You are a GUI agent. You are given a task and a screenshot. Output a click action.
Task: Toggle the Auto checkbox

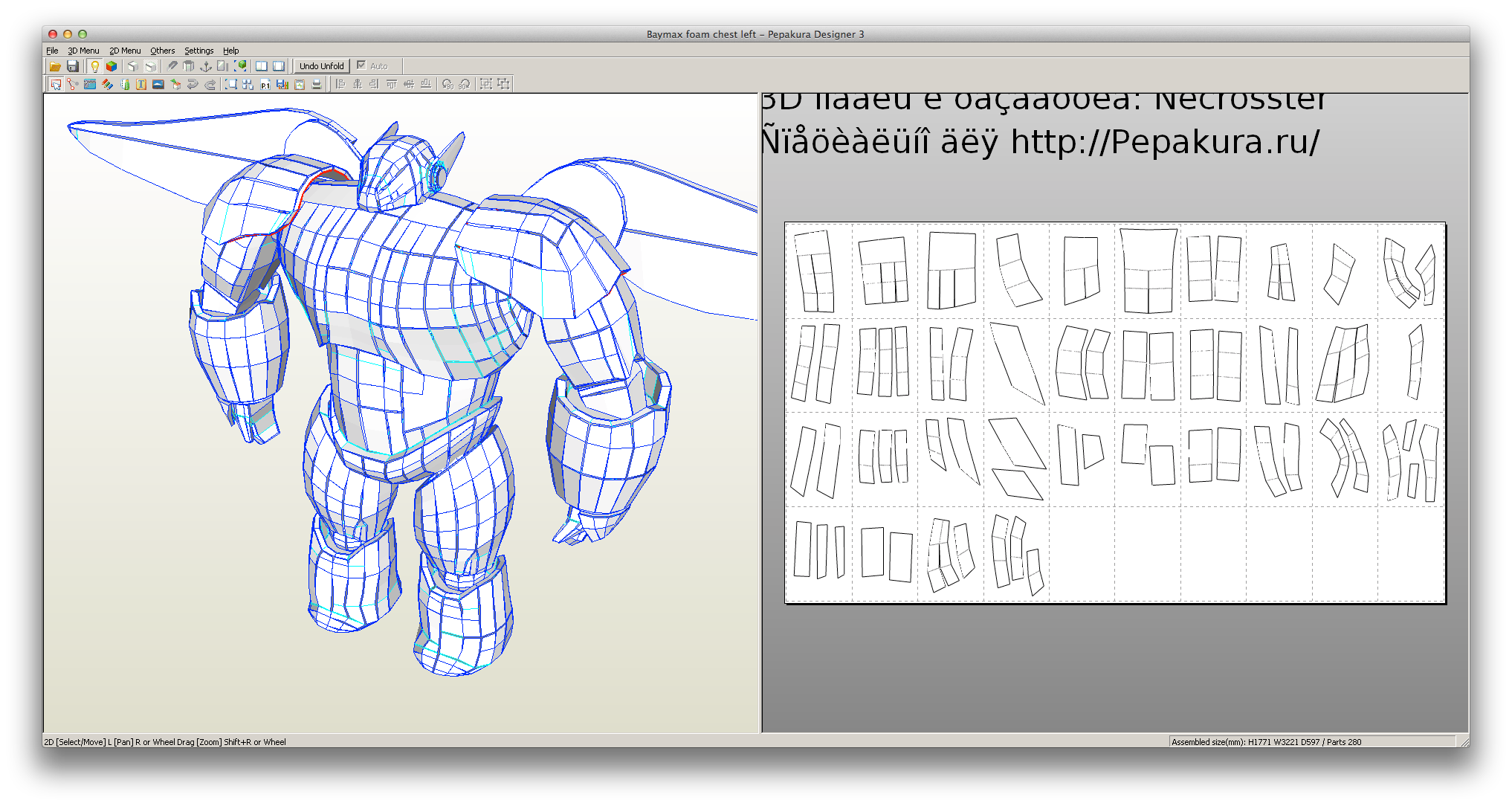(x=361, y=65)
